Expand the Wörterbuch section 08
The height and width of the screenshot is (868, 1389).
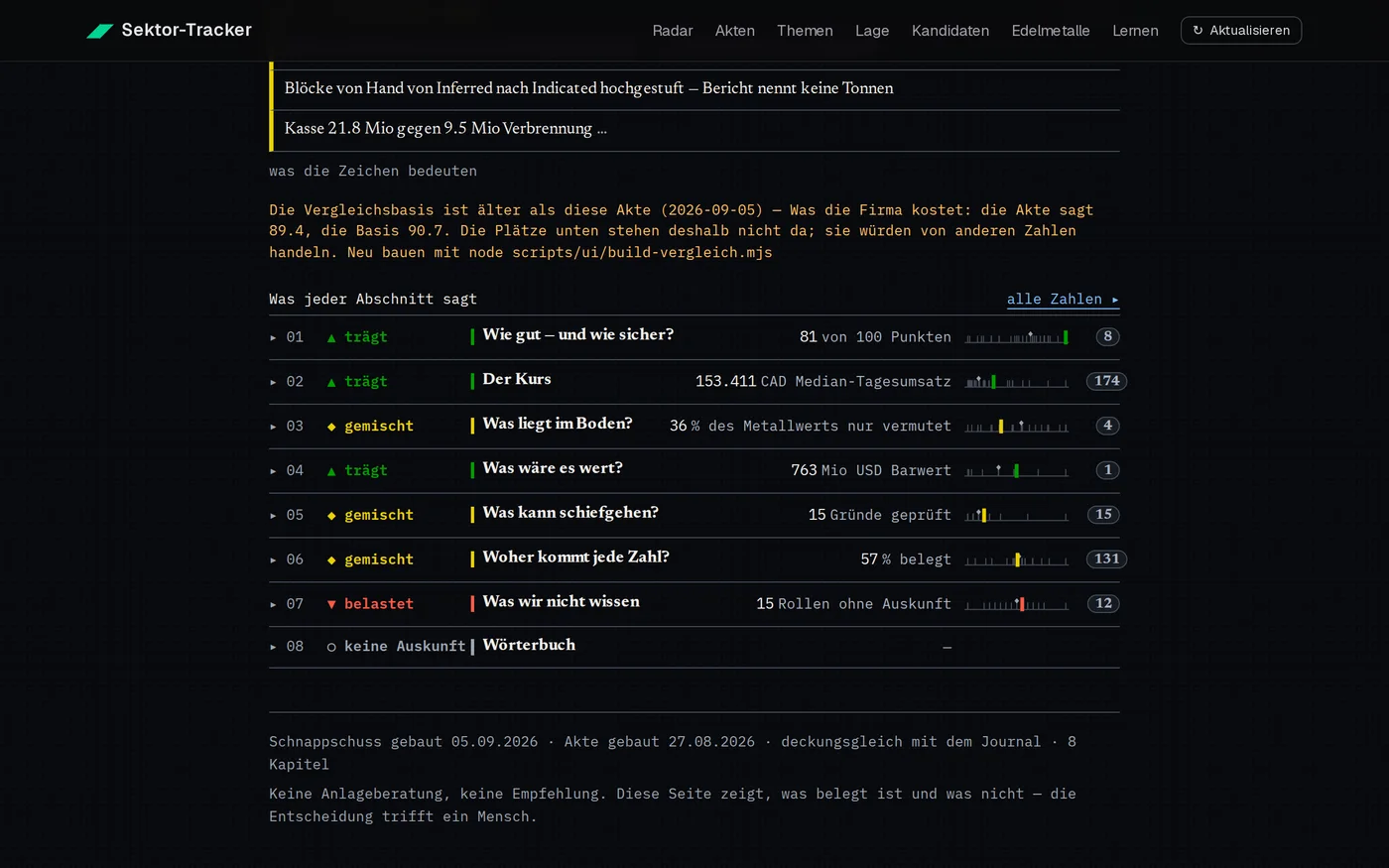pyautogui.click(x=694, y=647)
